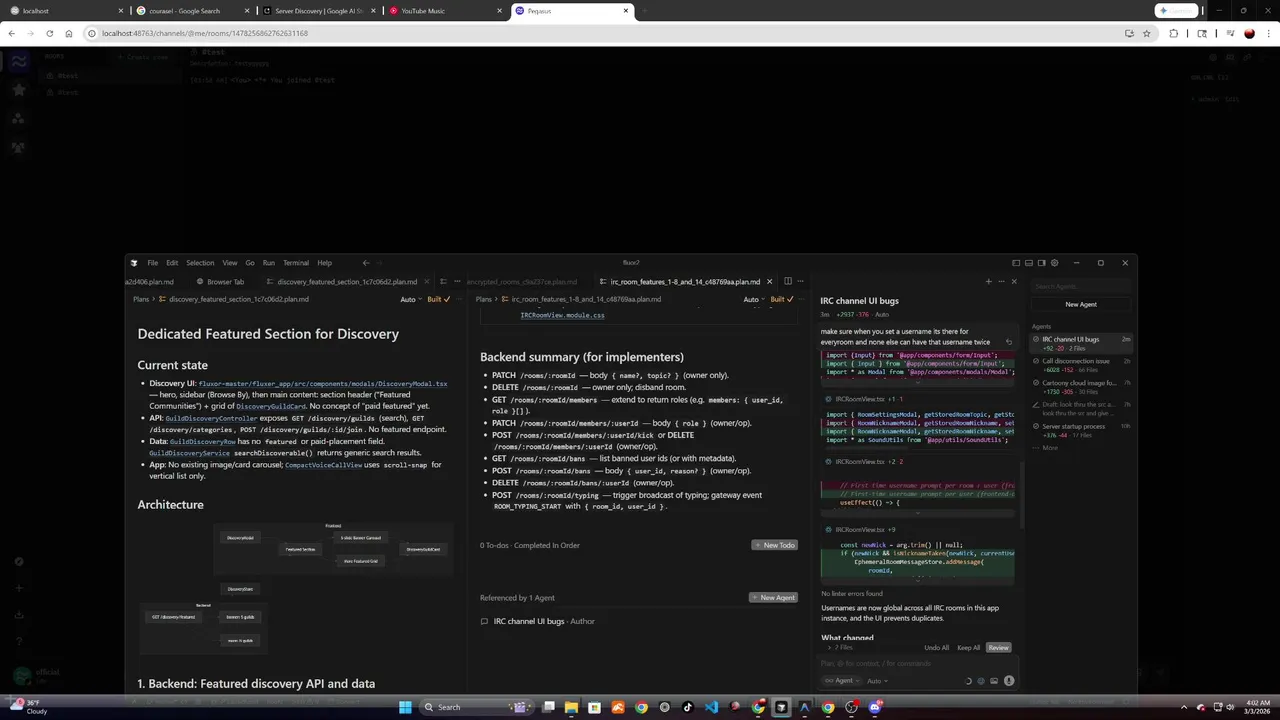The height and width of the screenshot is (720, 1280).
Task: Close the irc_room_features plan.md tab
Action: point(769,282)
